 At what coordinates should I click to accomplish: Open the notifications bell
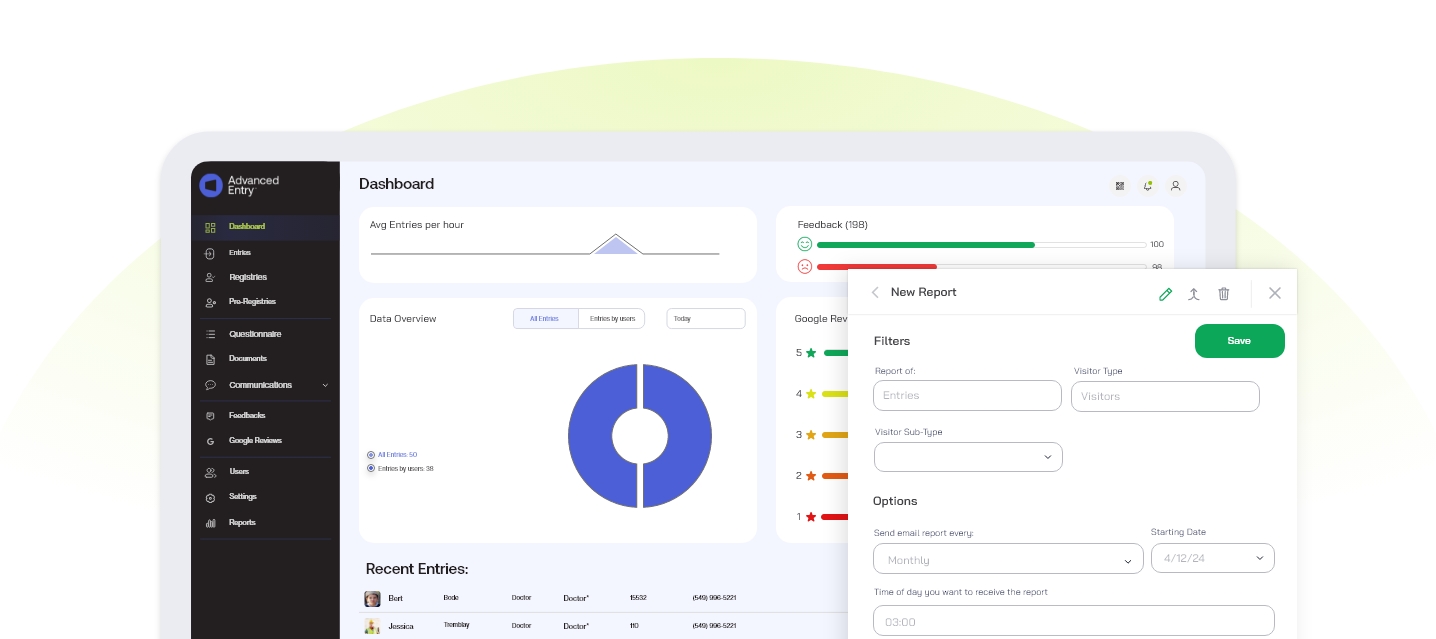pos(1147,185)
